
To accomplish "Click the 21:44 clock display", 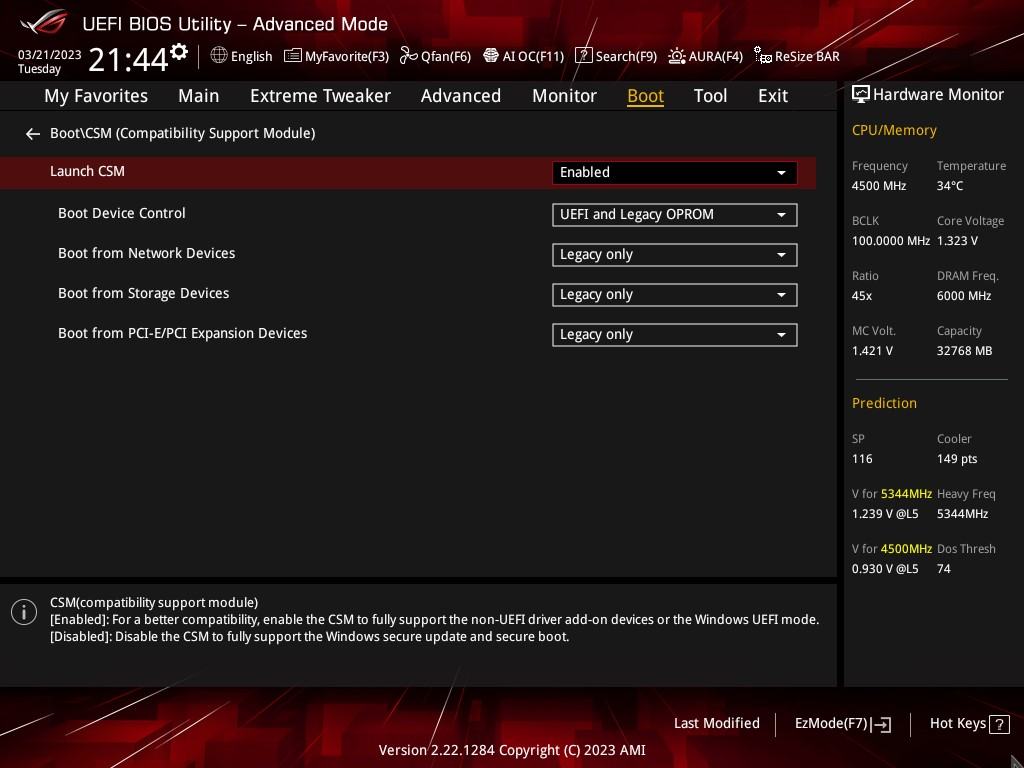I will pyautogui.click(x=128, y=59).
